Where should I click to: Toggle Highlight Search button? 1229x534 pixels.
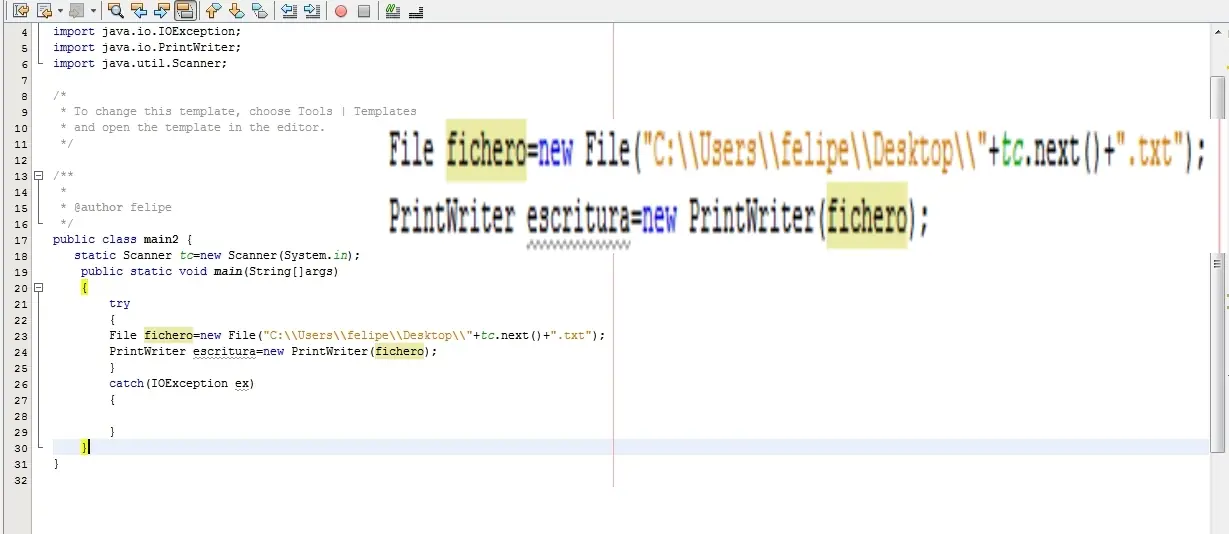(x=185, y=11)
